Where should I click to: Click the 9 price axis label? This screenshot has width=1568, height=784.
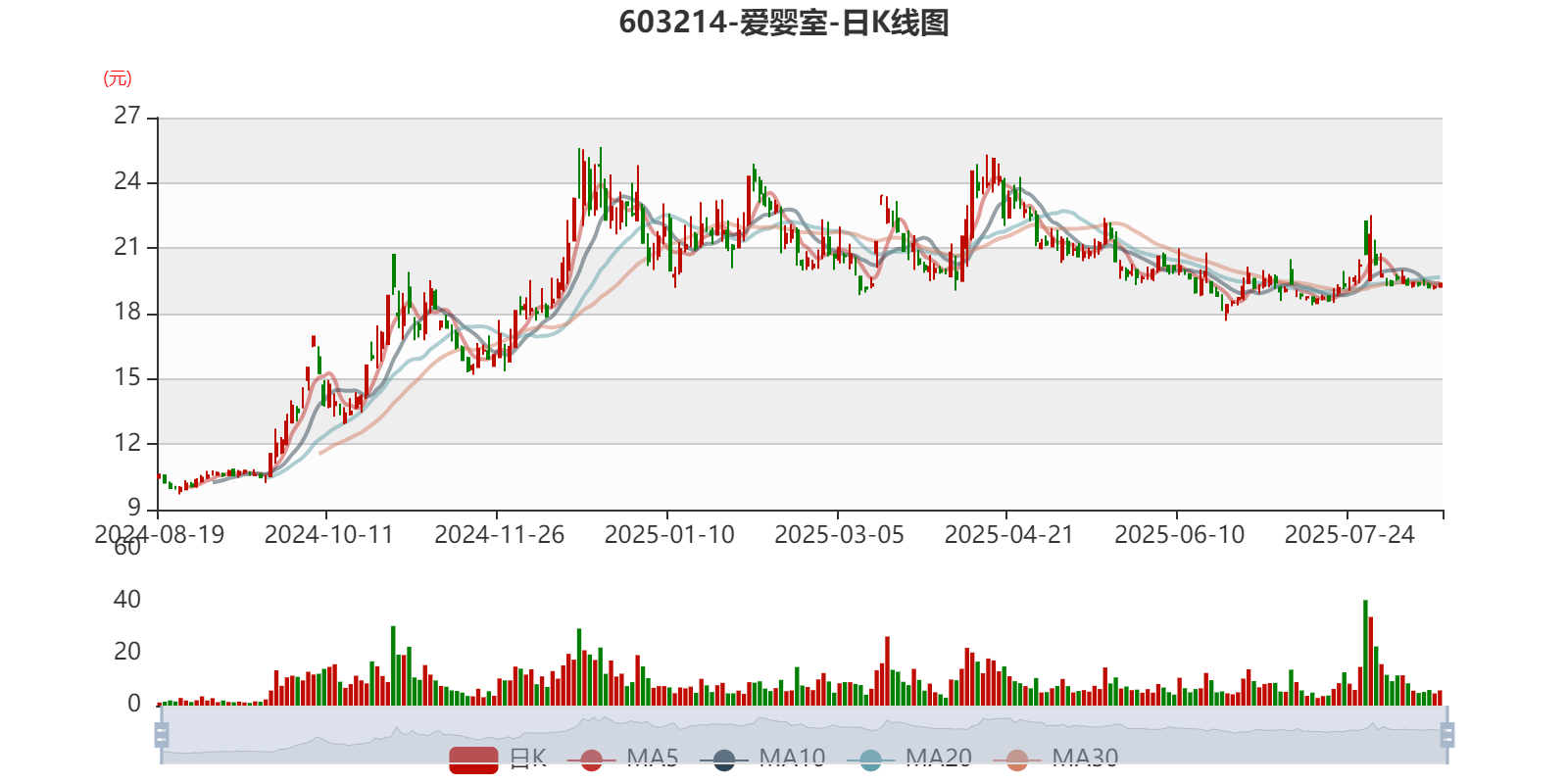(134, 508)
